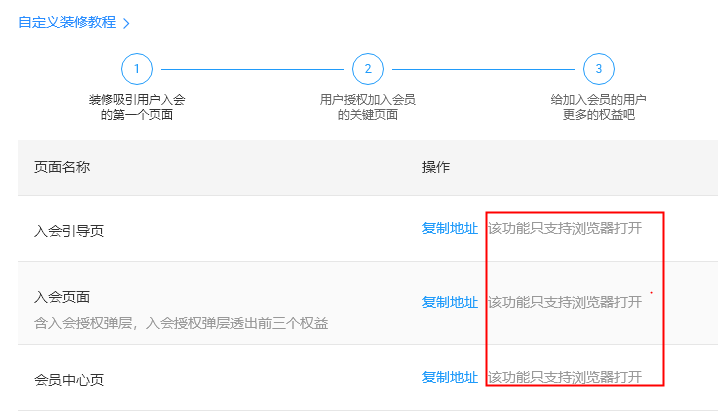The width and height of the screenshot is (723, 416).
Task: Click 该功能只支持浏览器打开 note in 入会引导页 row
Action: pyautogui.click(x=565, y=228)
